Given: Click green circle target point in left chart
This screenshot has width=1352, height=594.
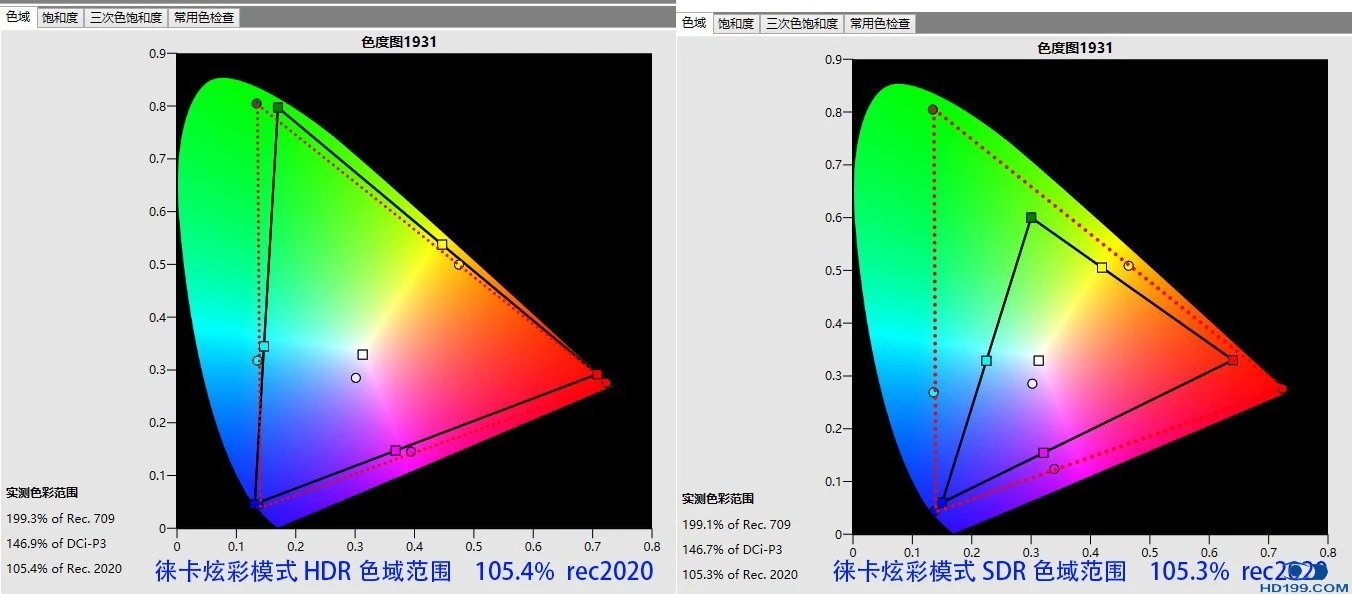Looking at the screenshot, I should 256,103.
